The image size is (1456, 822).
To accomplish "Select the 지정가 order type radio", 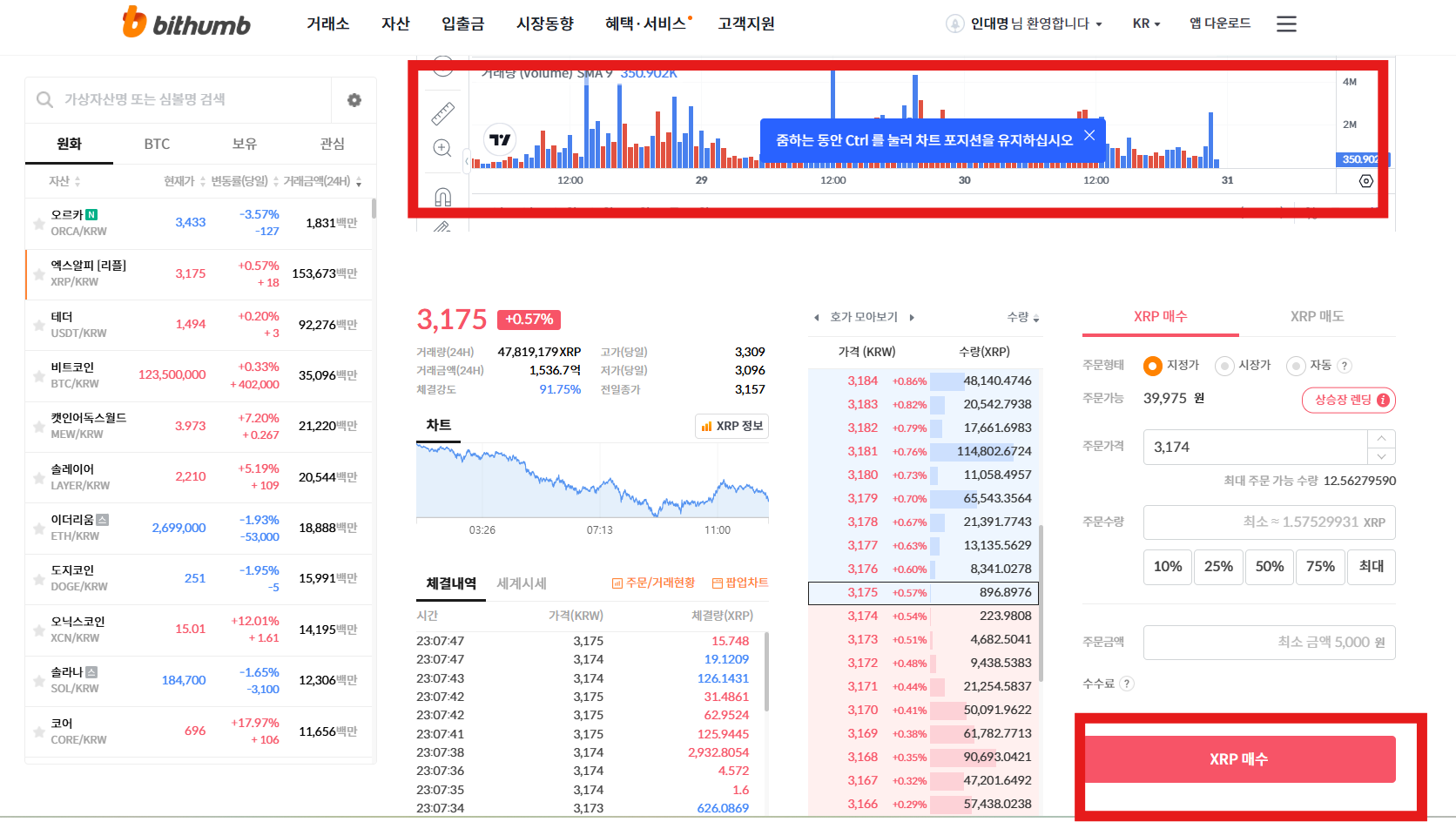I will pos(1153,366).
